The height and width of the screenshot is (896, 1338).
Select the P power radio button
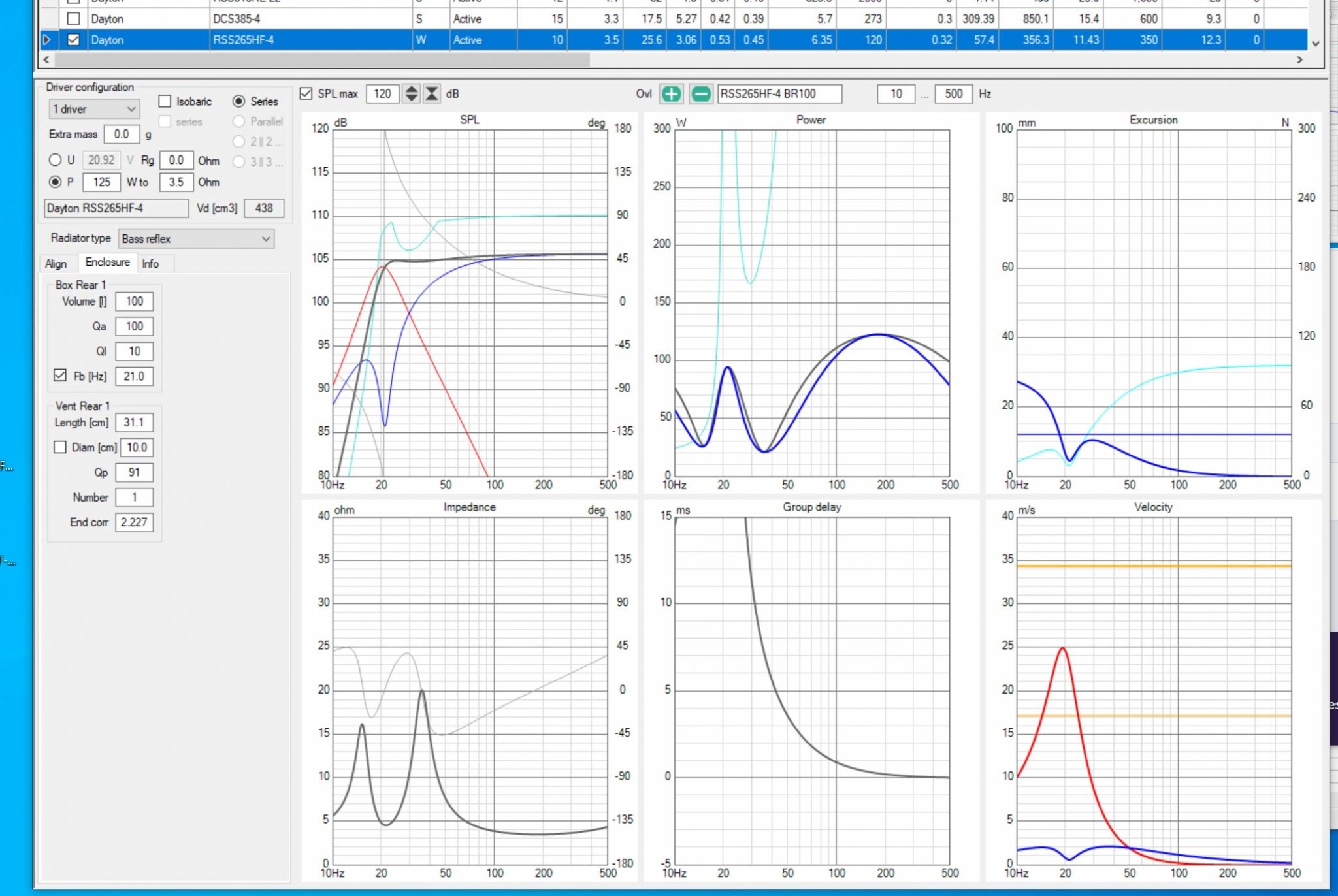click(55, 182)
